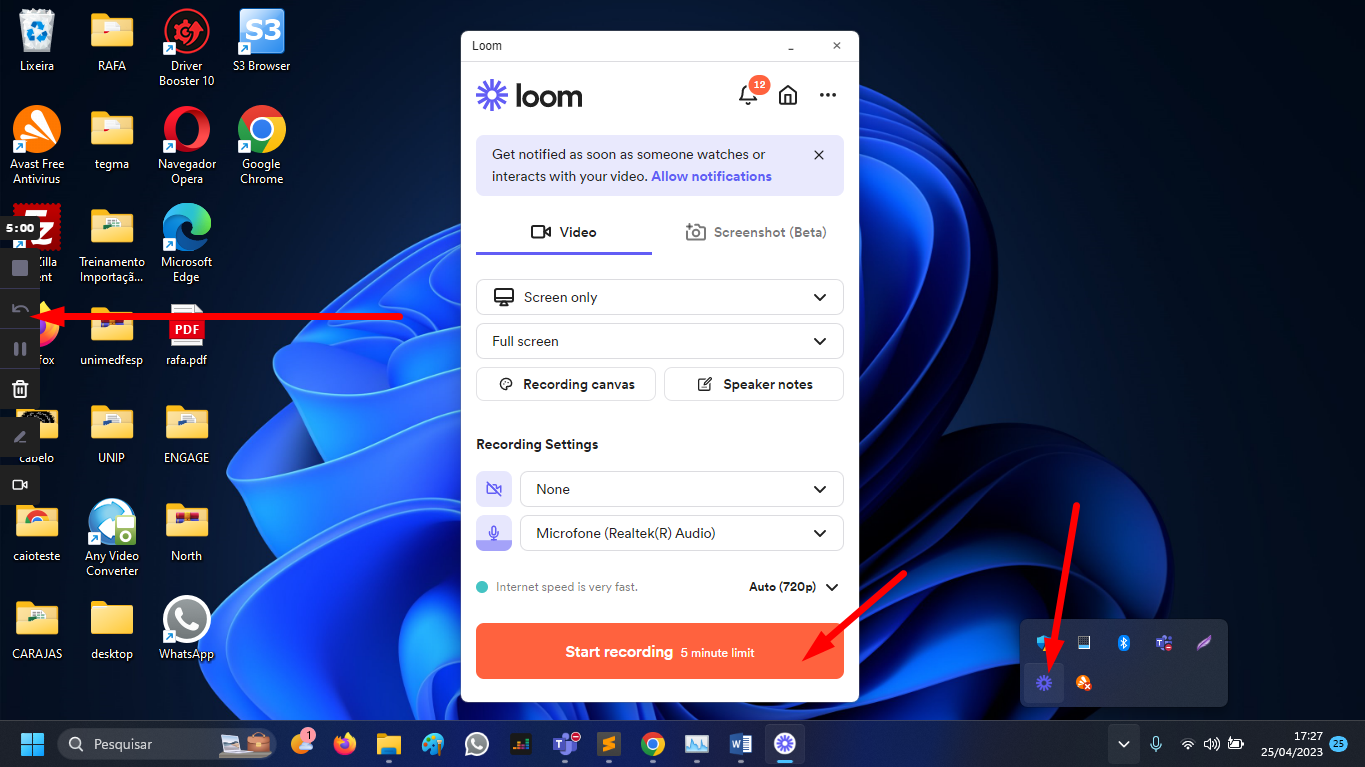Click the trash icon to delete recording
The width and height of the screenshot is (1365, 767).
tap(20, 390)
